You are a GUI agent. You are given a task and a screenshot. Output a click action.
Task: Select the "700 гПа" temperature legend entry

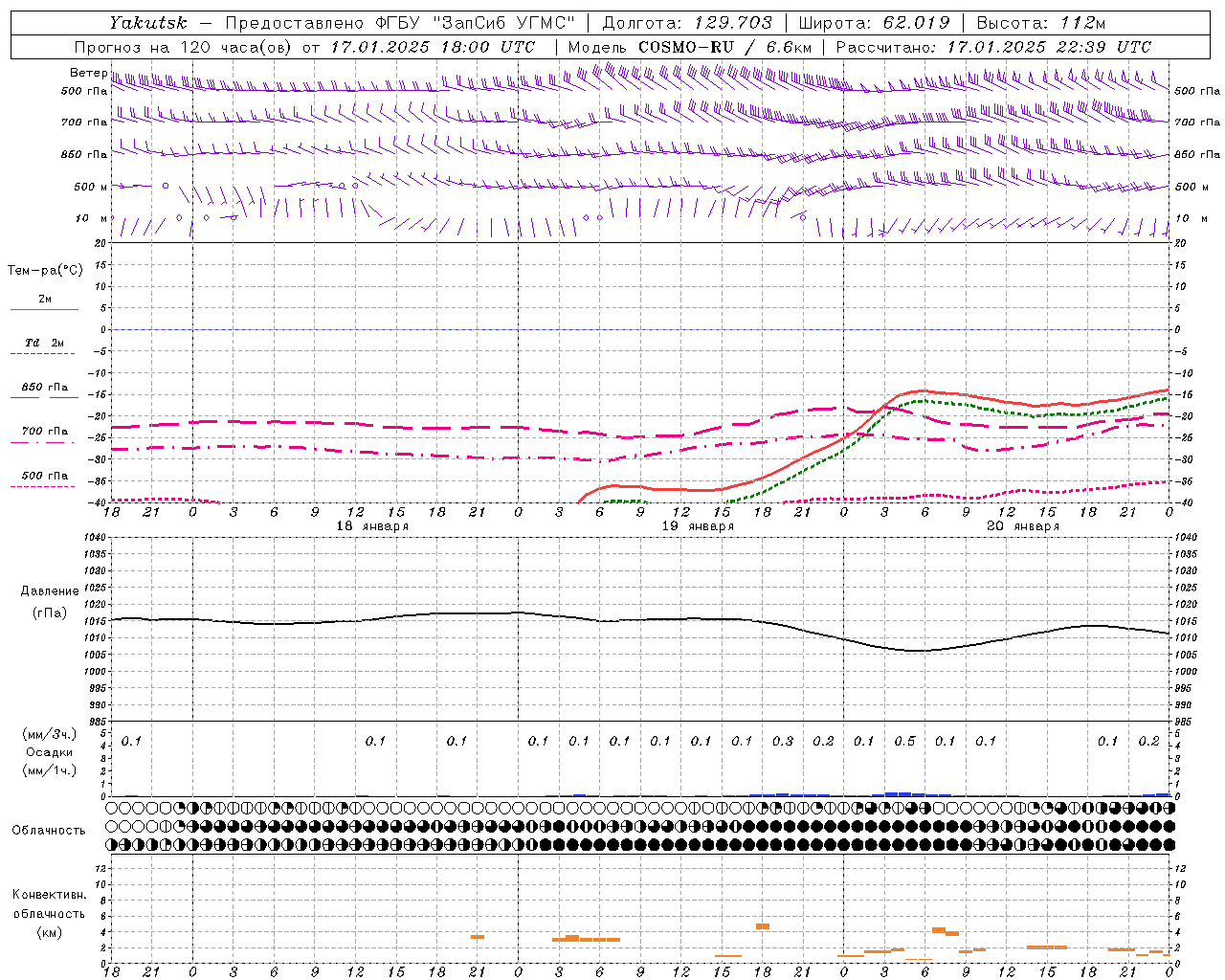tap(45, 432)
